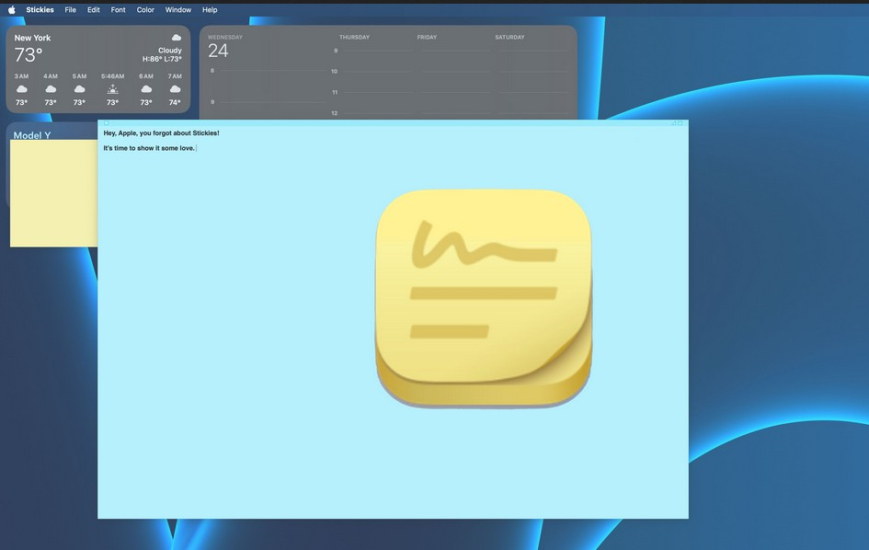
Task: Click text 'It's time to show it some love.'
Action: tap(149, 148)
